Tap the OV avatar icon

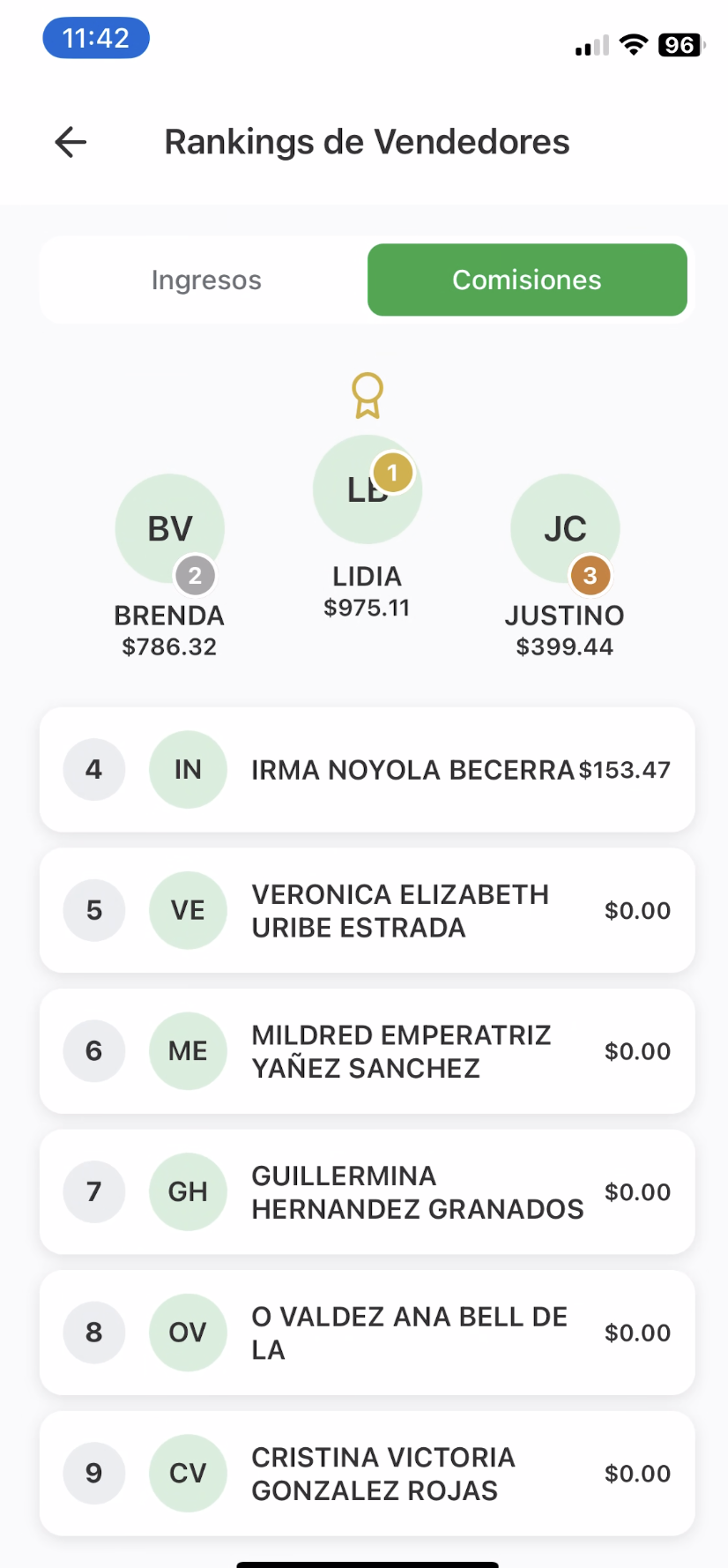click(x=188, y=1333)
